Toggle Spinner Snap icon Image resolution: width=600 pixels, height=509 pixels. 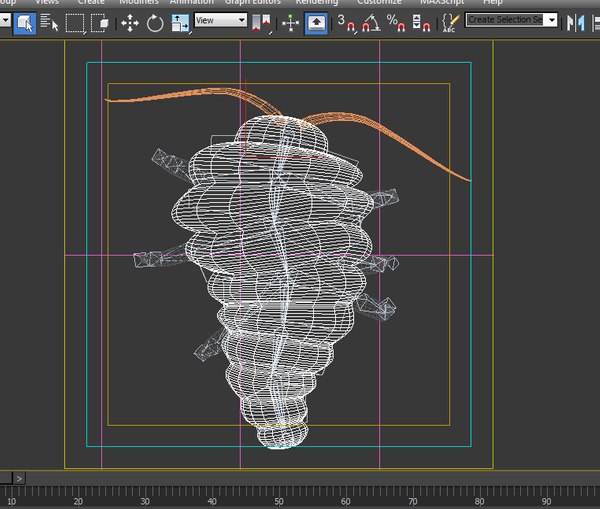421,23
